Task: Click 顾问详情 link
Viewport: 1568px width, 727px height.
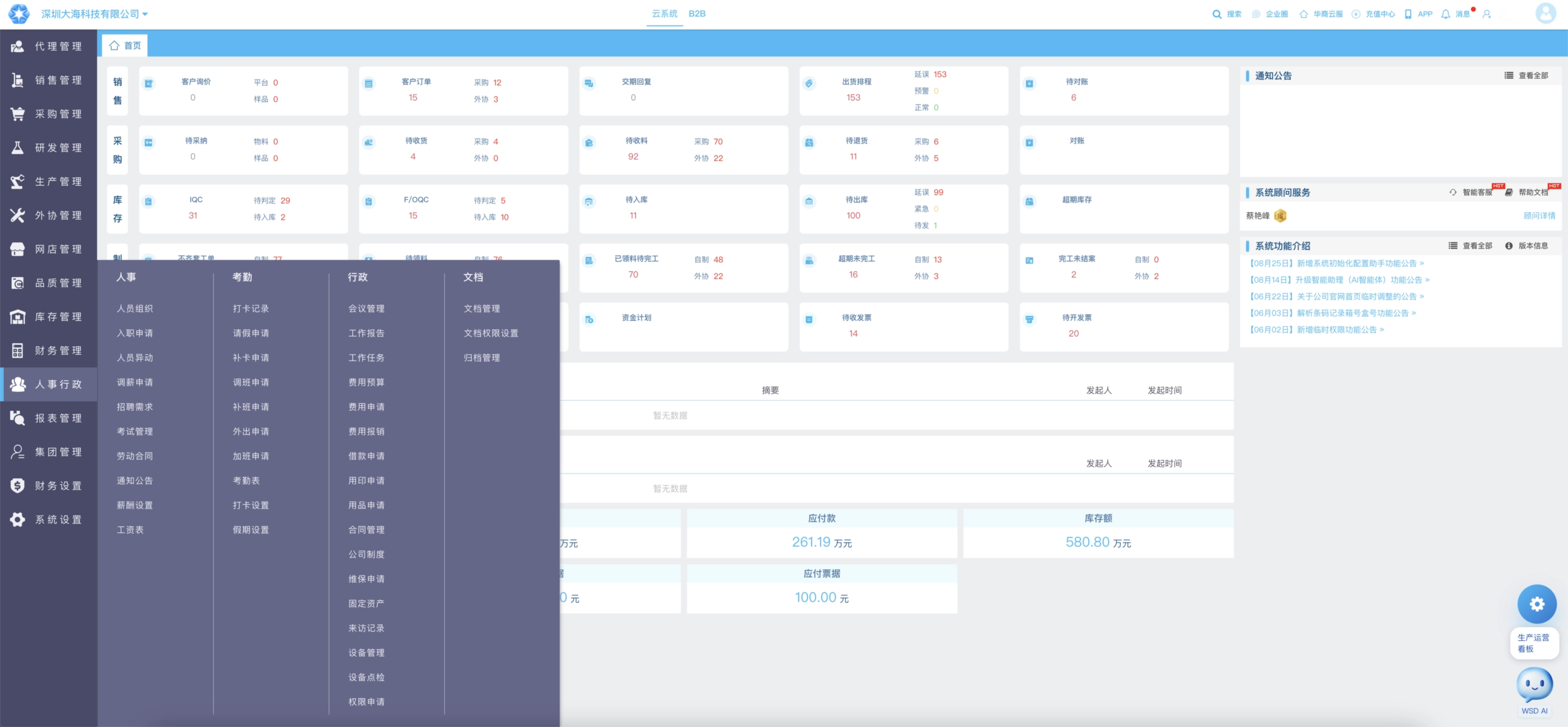Action: (x=1539, y=215)
